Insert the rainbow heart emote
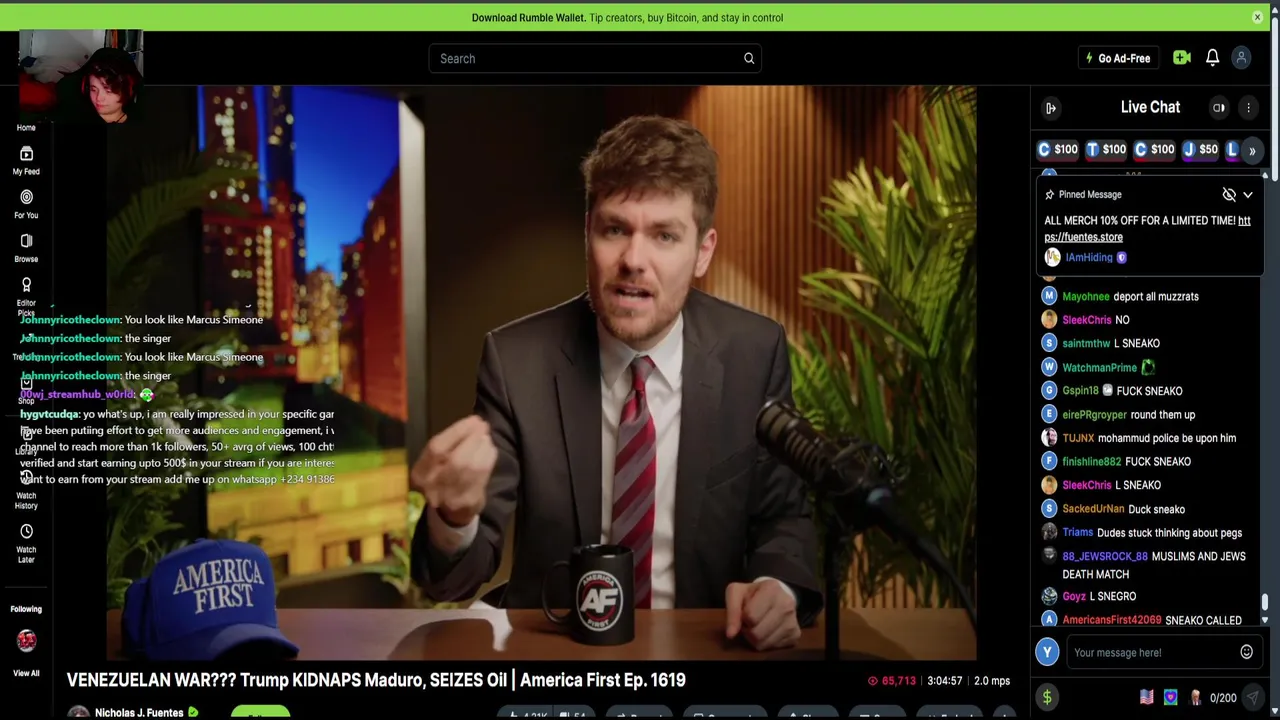The height and width of the screenshot is (720, 1280). [1171, 698]
